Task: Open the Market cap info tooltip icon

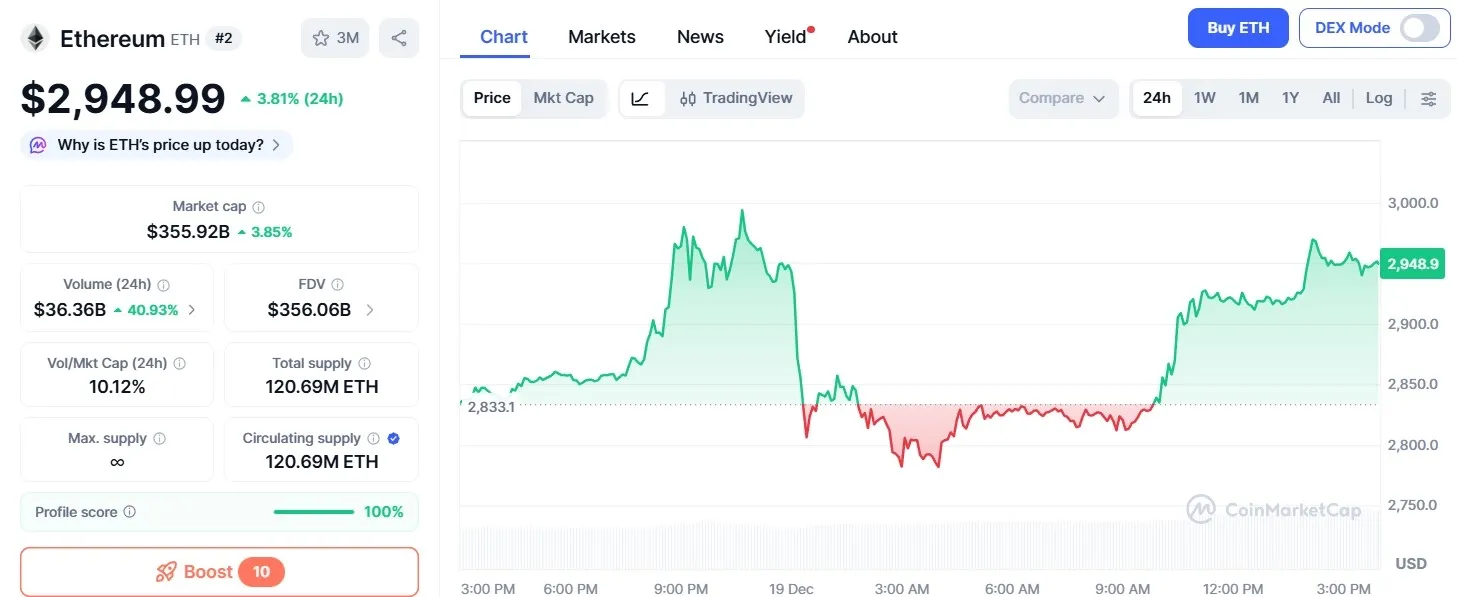Action: tap(258, 206)
